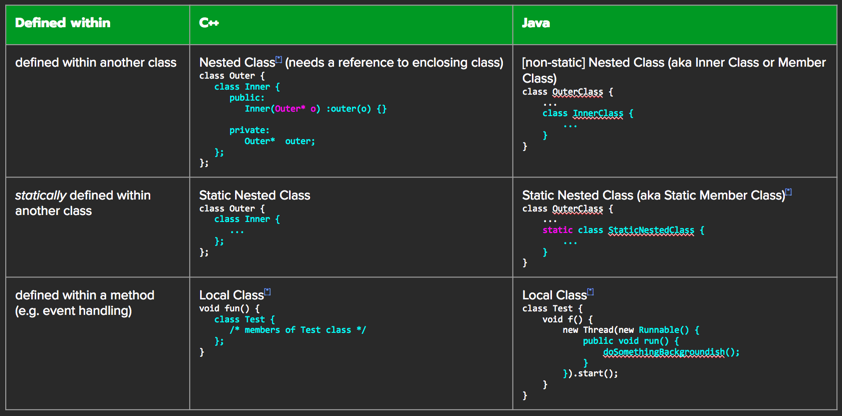The height and width of the screenshot is (416, 842).
Task: Click the 'public:' code line
Action: coord(247,98)
